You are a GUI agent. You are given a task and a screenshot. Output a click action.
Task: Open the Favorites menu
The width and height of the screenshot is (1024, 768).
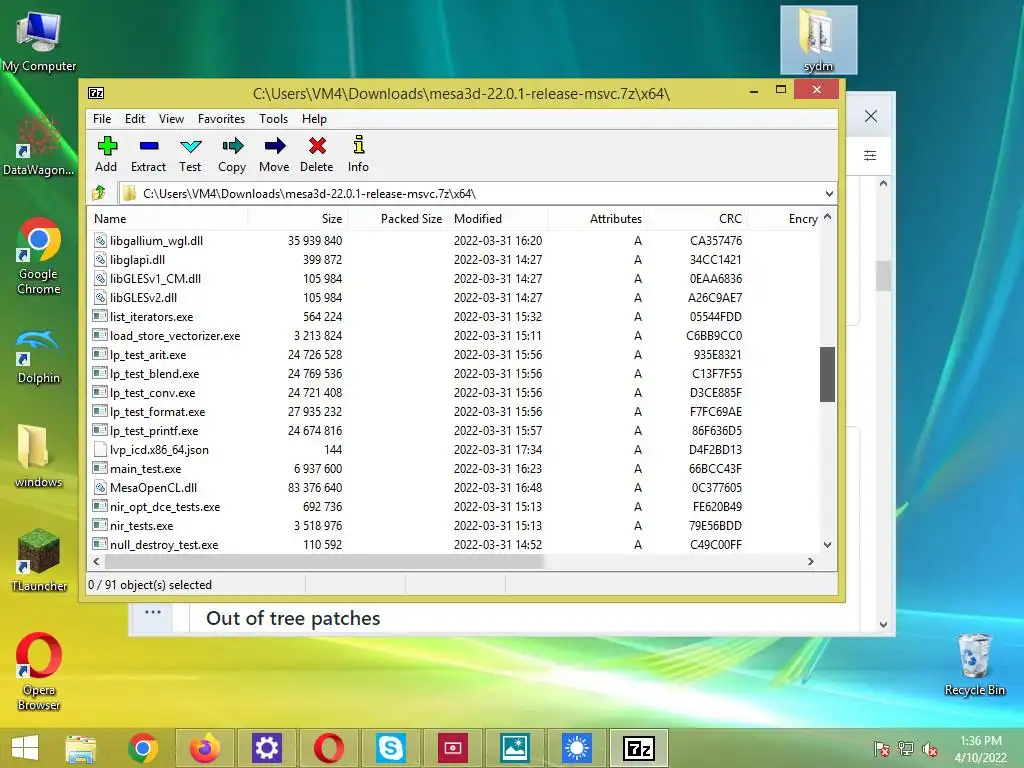221,119
